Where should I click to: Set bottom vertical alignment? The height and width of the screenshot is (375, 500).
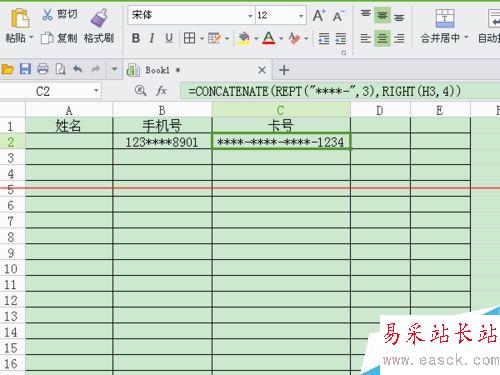(399, 16)
